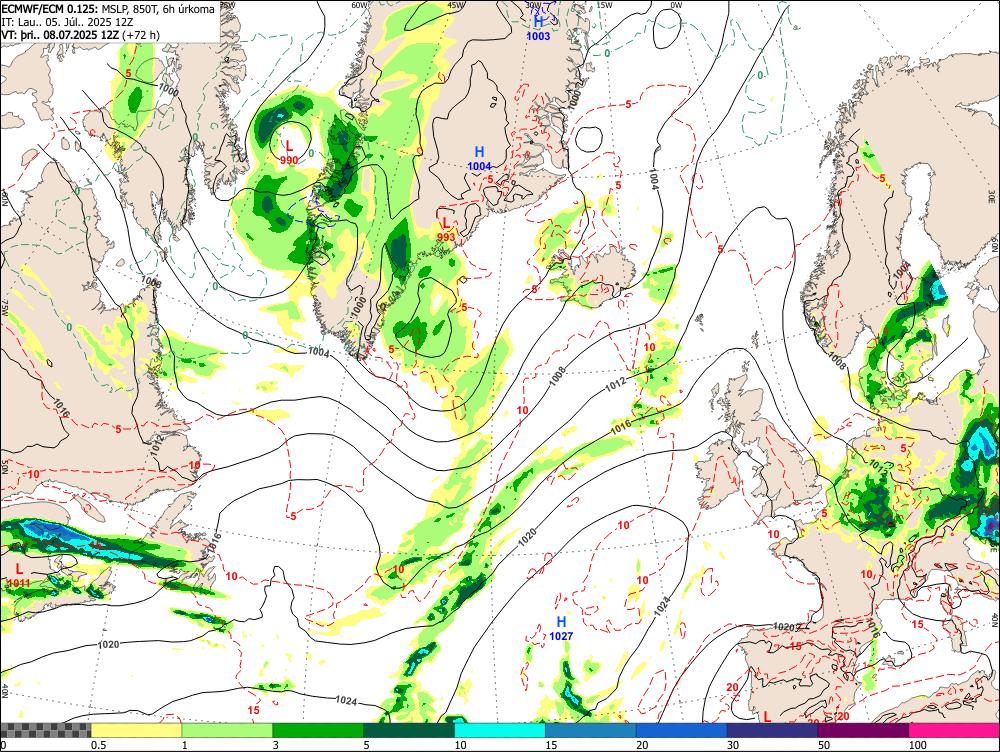This screenshot has width=1000, height=752.
Task: Click the high pressure label 'H 1004' over Greenland
Action: click(x=480, y=159)
